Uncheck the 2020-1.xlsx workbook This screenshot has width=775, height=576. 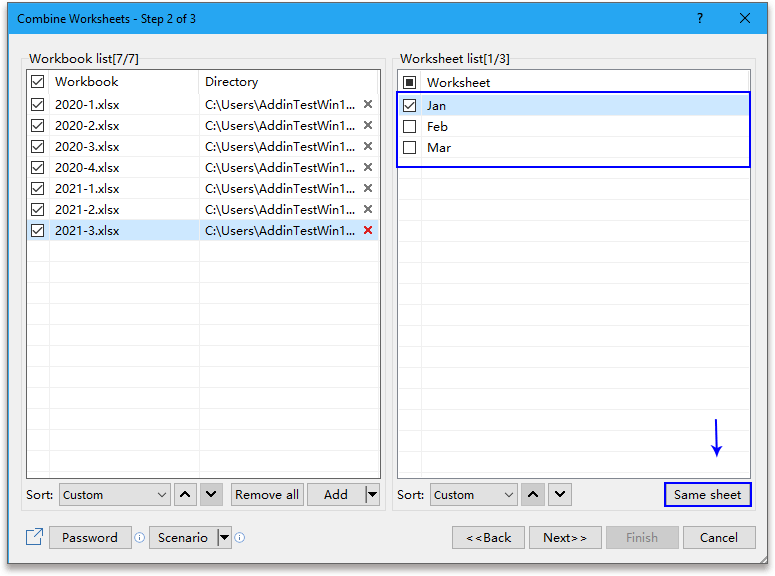38,105
